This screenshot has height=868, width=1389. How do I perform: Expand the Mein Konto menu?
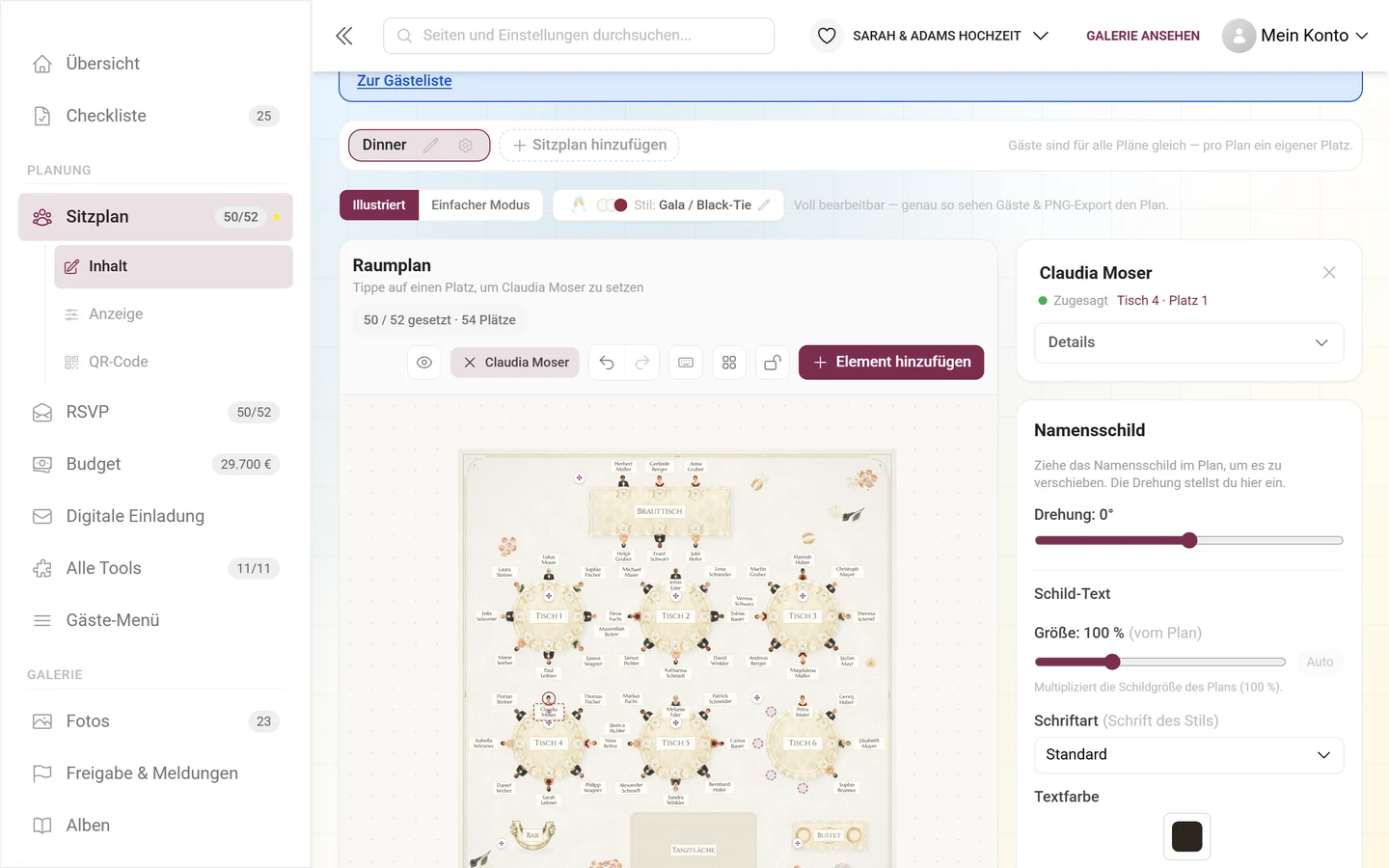point(1362,36)
